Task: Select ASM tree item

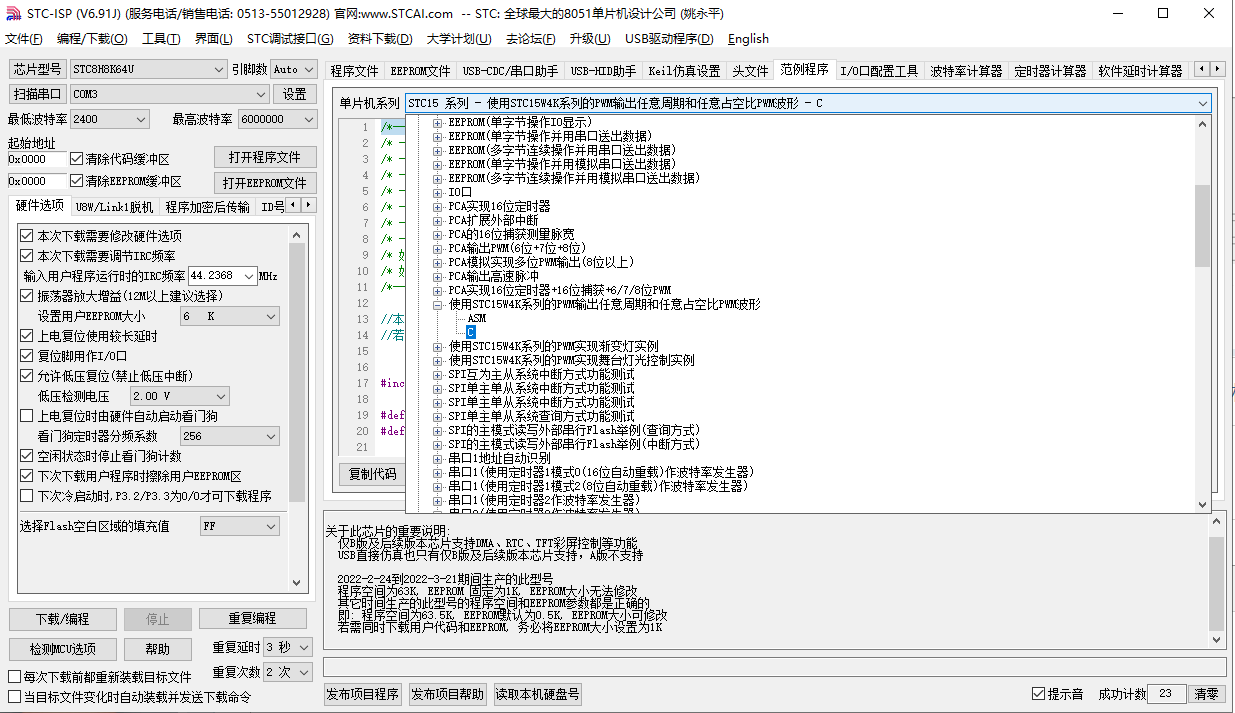Action: (x=477, y=318)
